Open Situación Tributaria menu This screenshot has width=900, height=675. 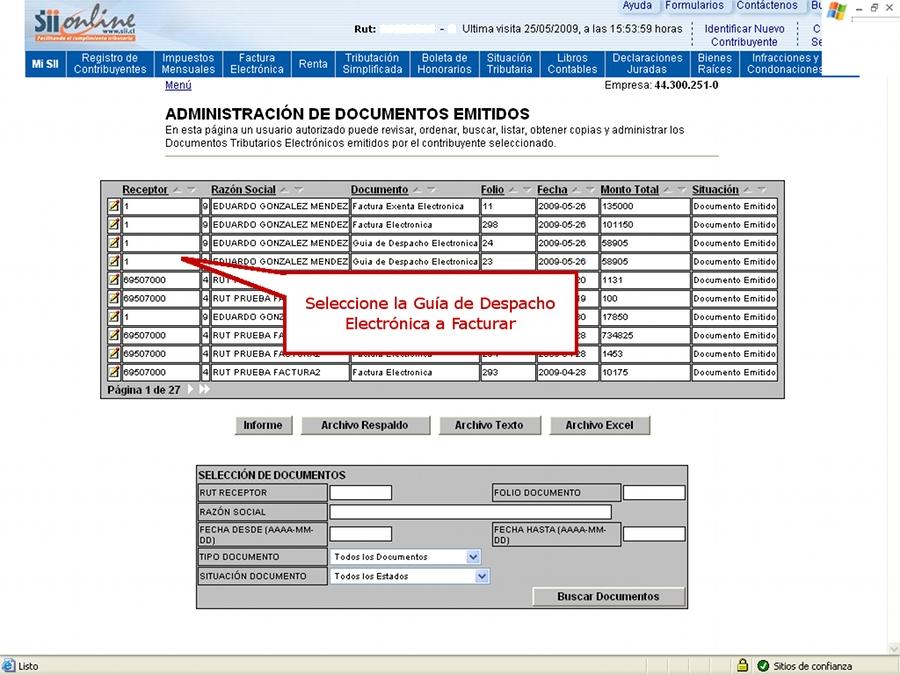[510, 64]
